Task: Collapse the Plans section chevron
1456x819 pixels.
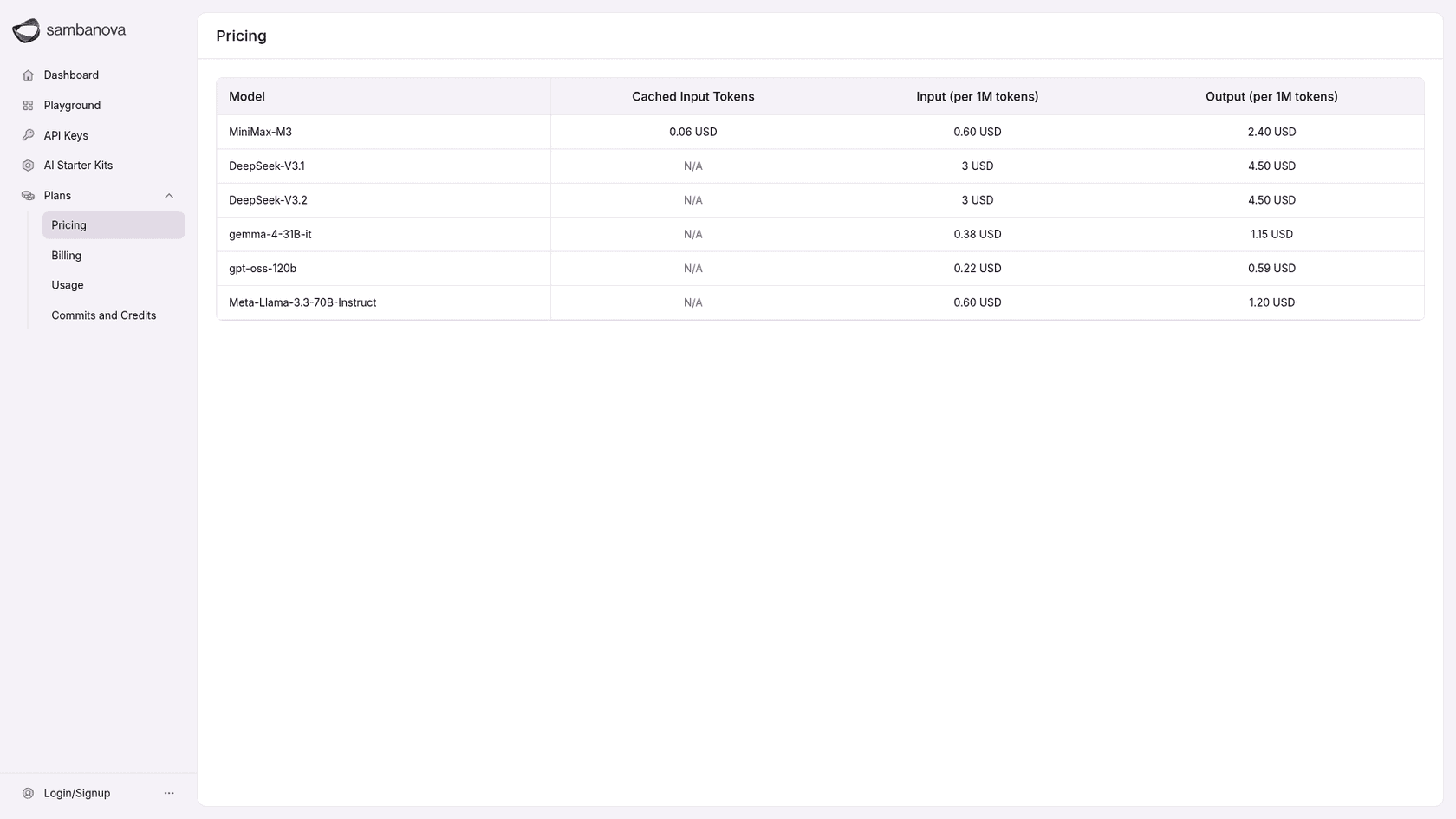Action: pyautogui.click(x=169, y=196)
